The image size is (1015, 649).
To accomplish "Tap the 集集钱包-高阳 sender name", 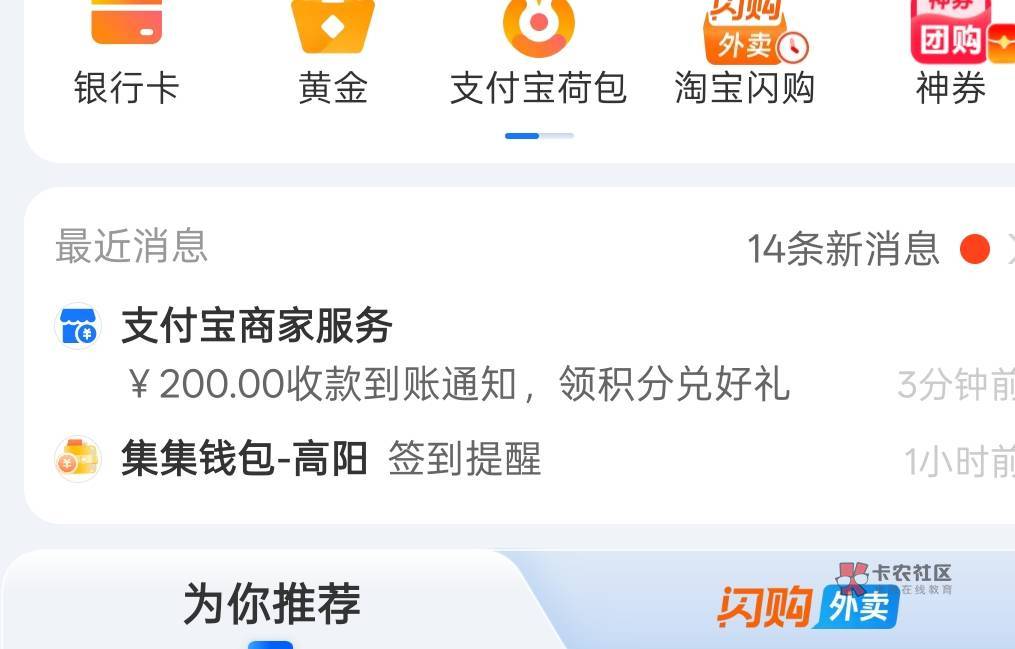I will [x=244, y=459].
